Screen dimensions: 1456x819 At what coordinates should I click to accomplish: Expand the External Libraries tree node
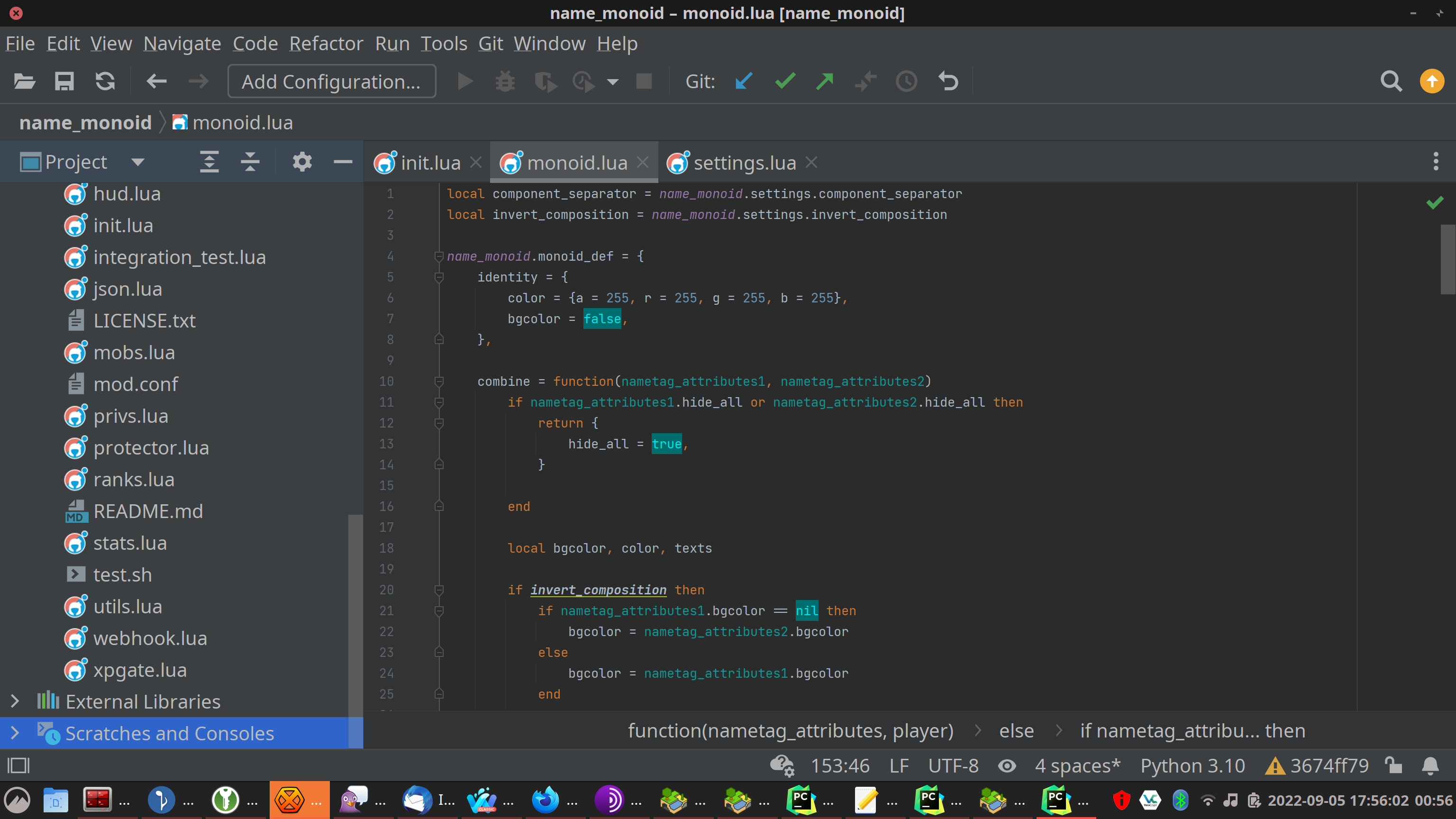tap(15, 701)
